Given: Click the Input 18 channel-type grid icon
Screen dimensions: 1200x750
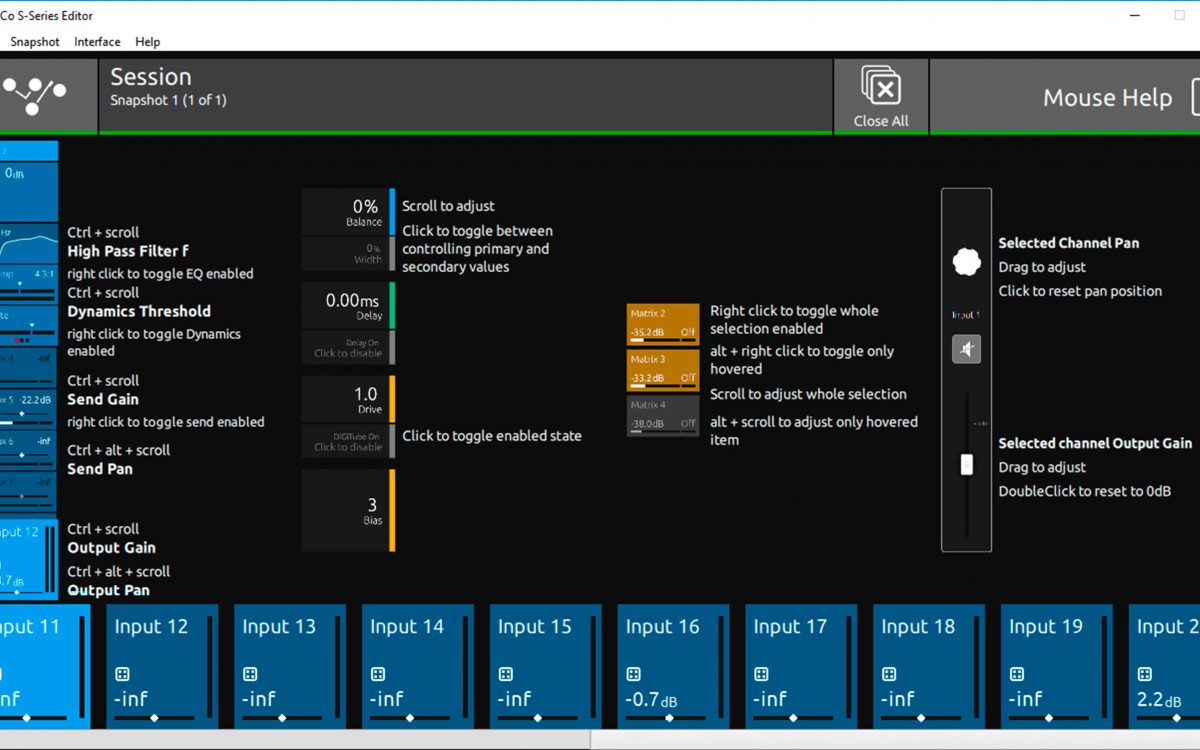Looking at the screenshot, I should pos(890,674).
